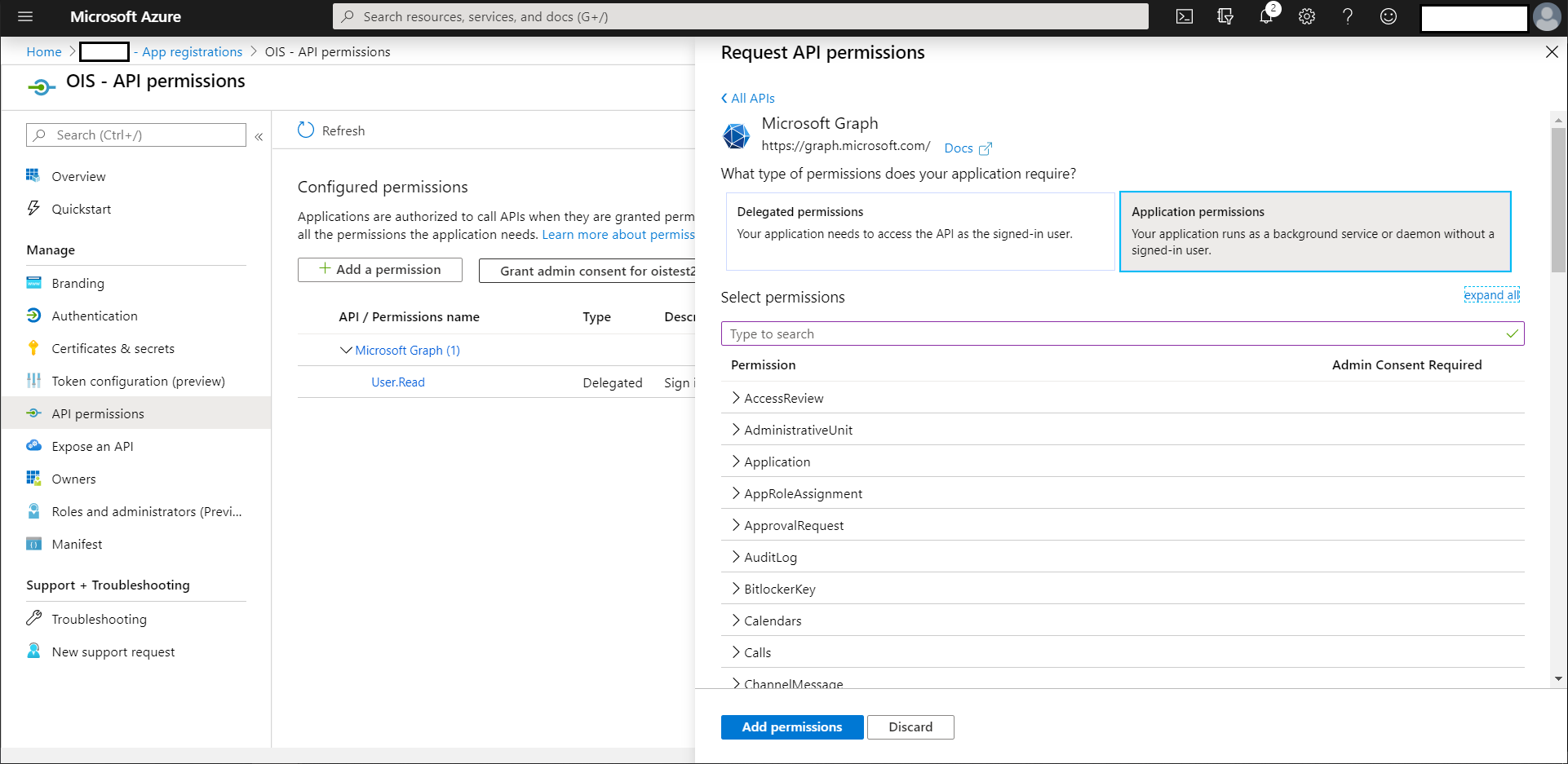This screenshot has height=764, width=1568.
Task: Click the panel vertical scrollbar thumb
Action: [x=1558, y=199]
